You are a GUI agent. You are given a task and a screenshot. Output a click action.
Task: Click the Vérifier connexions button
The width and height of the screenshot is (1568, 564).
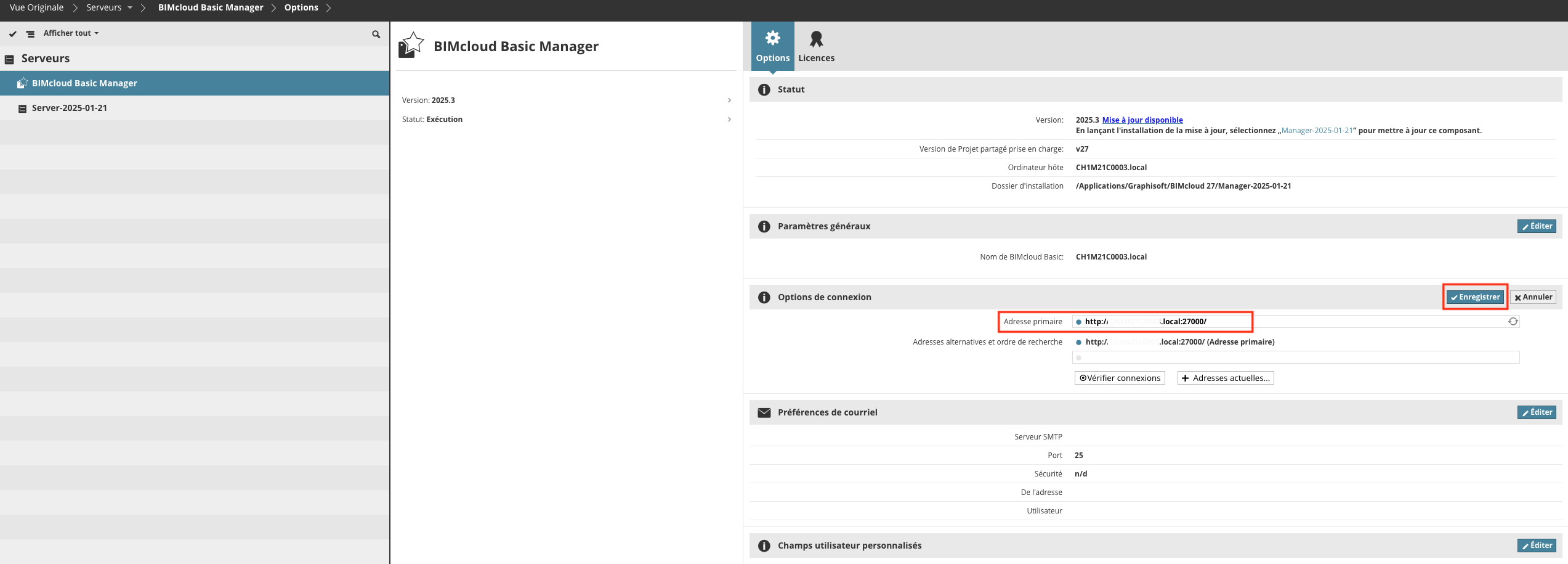pyautogui.click(x=1120, y=378)
